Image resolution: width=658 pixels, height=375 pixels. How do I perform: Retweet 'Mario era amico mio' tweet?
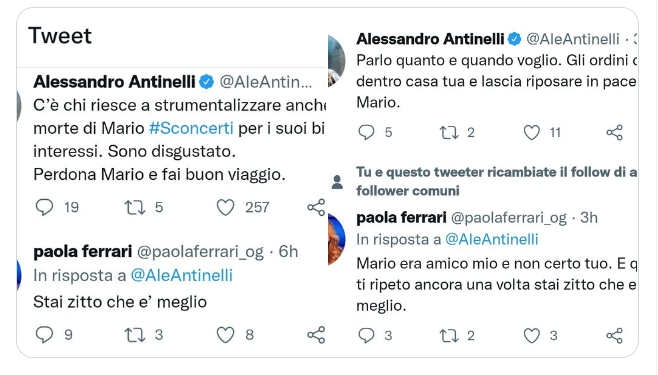pyautogui.click(x=449, y=336)
